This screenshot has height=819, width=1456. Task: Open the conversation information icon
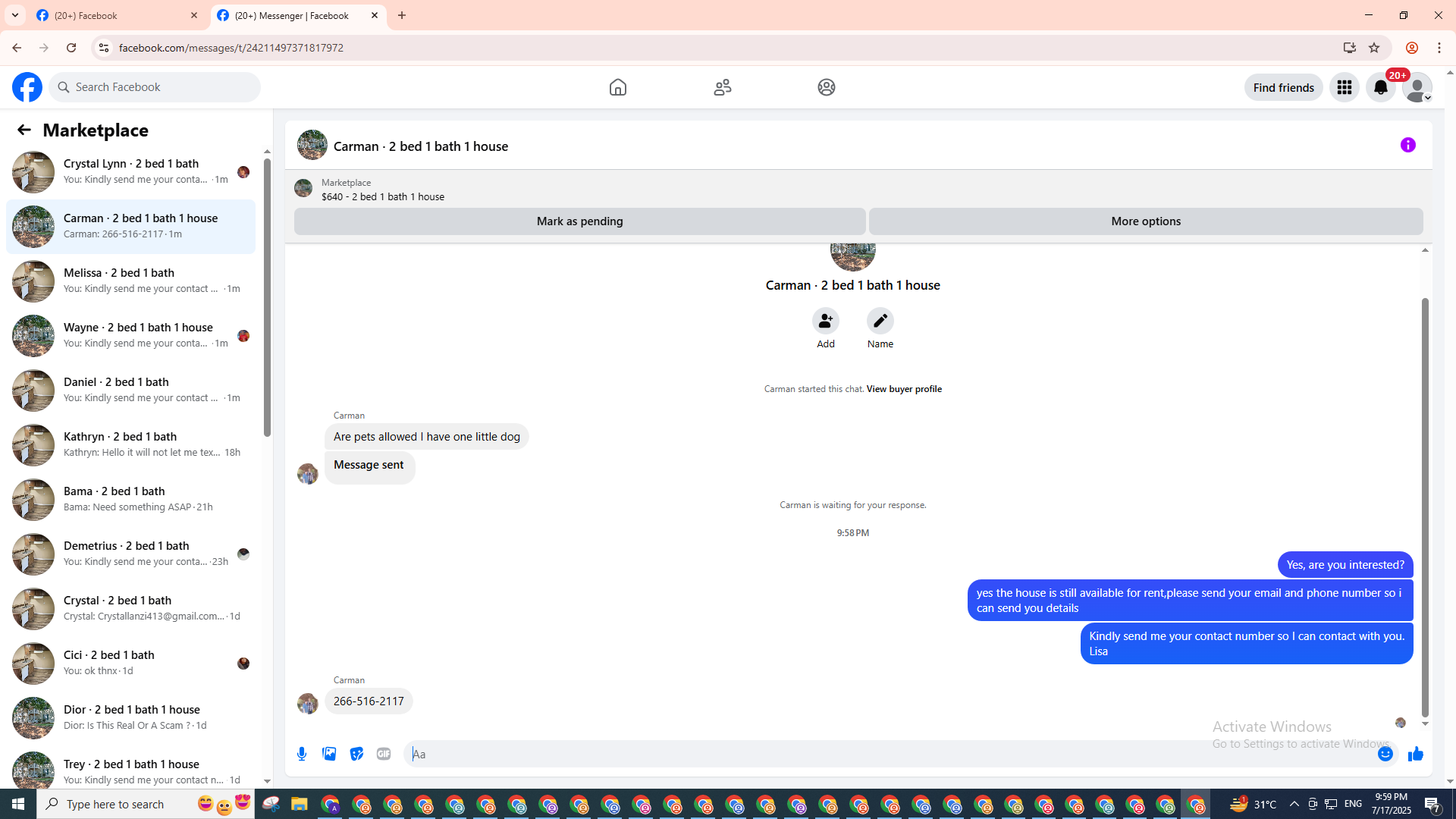pos(1408,145)
